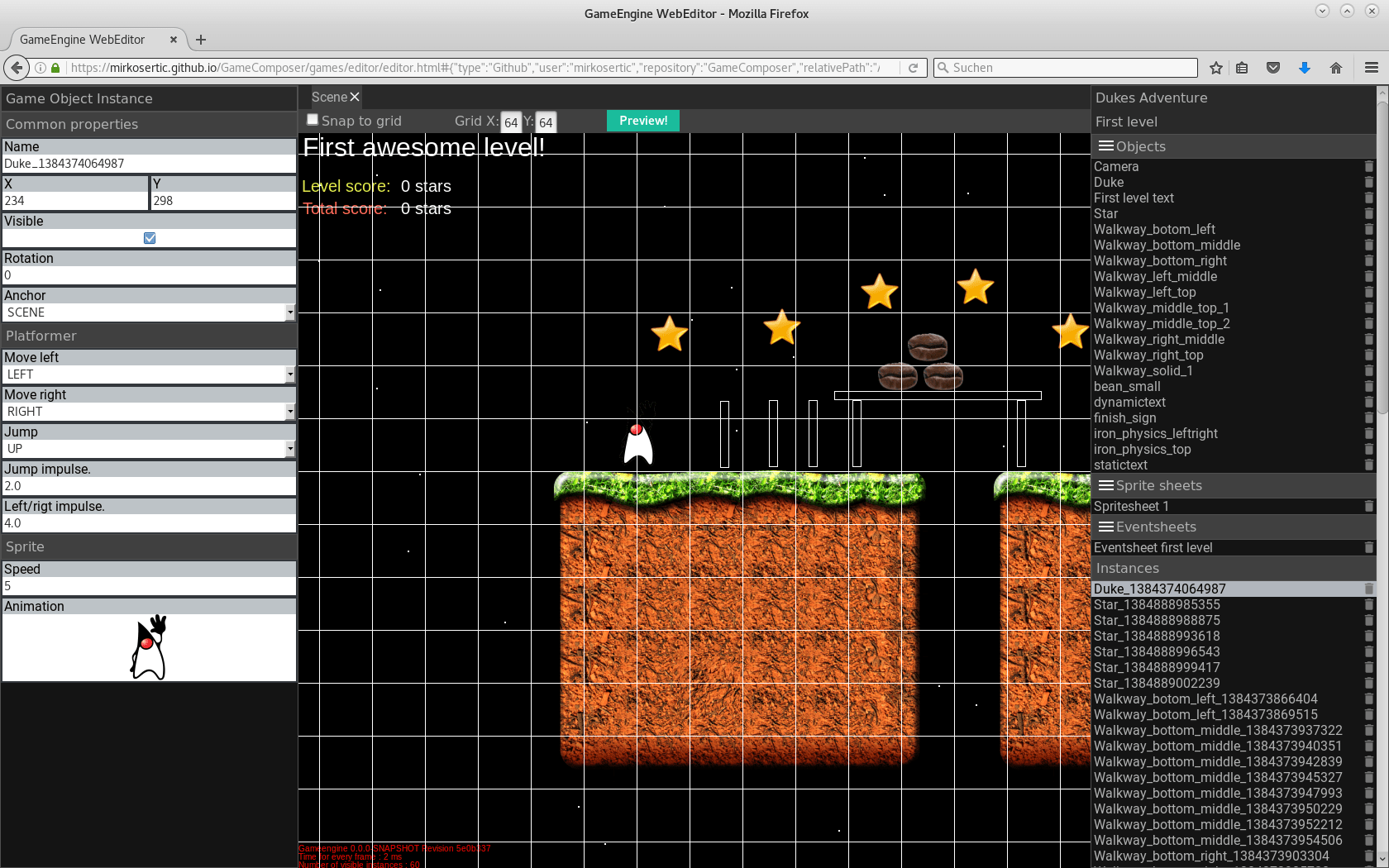
Task: Open the Eventsheets panel menu icon
Action: 1105,527
